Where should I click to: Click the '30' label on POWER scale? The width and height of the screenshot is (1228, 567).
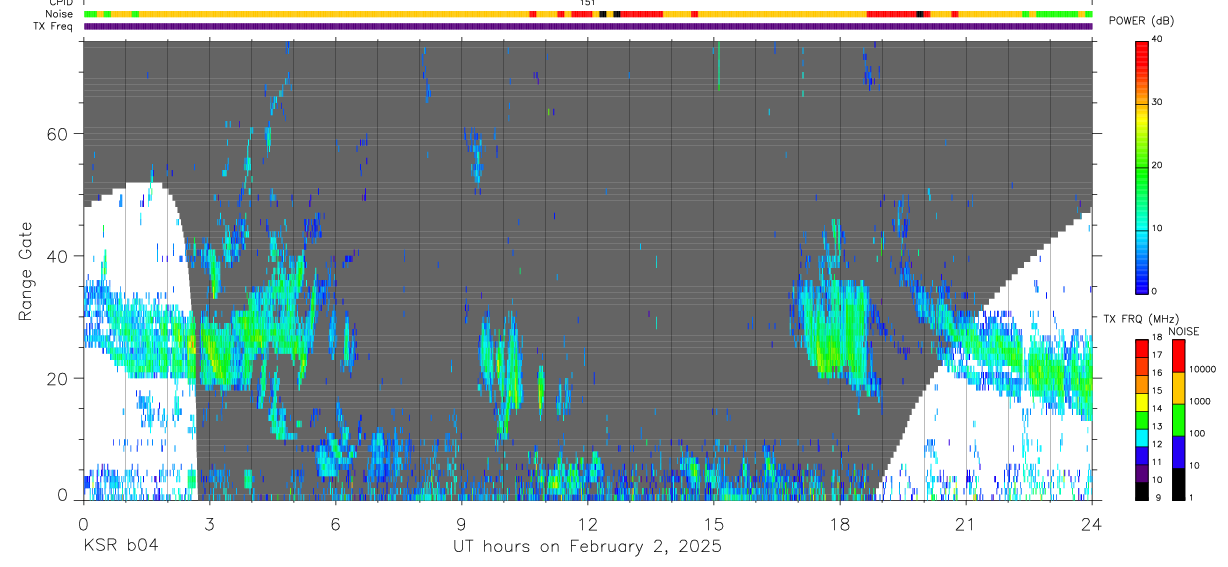tap(1159, 102)
